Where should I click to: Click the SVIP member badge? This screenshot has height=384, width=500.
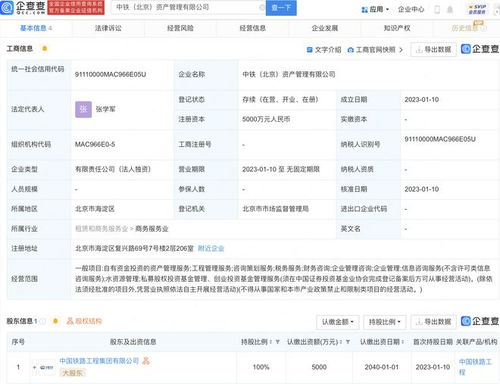tap(477, 9)
